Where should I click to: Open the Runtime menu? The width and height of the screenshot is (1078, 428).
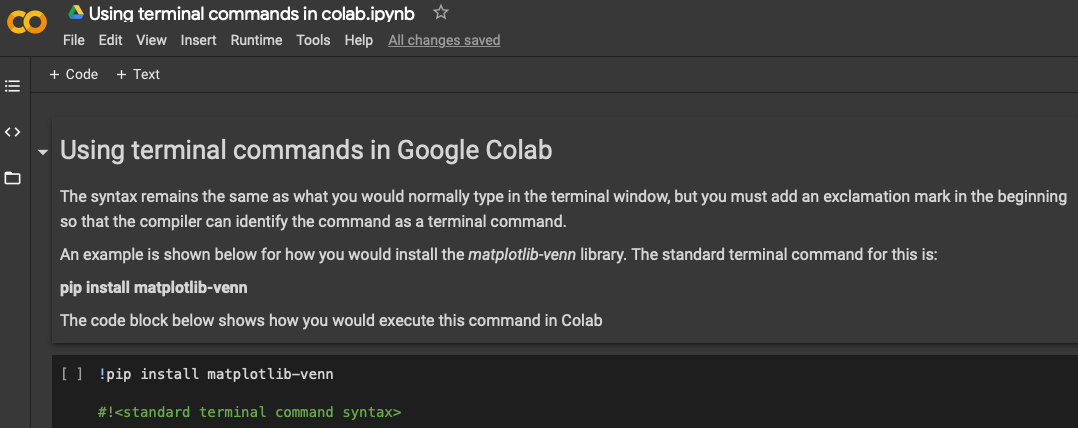256,41
